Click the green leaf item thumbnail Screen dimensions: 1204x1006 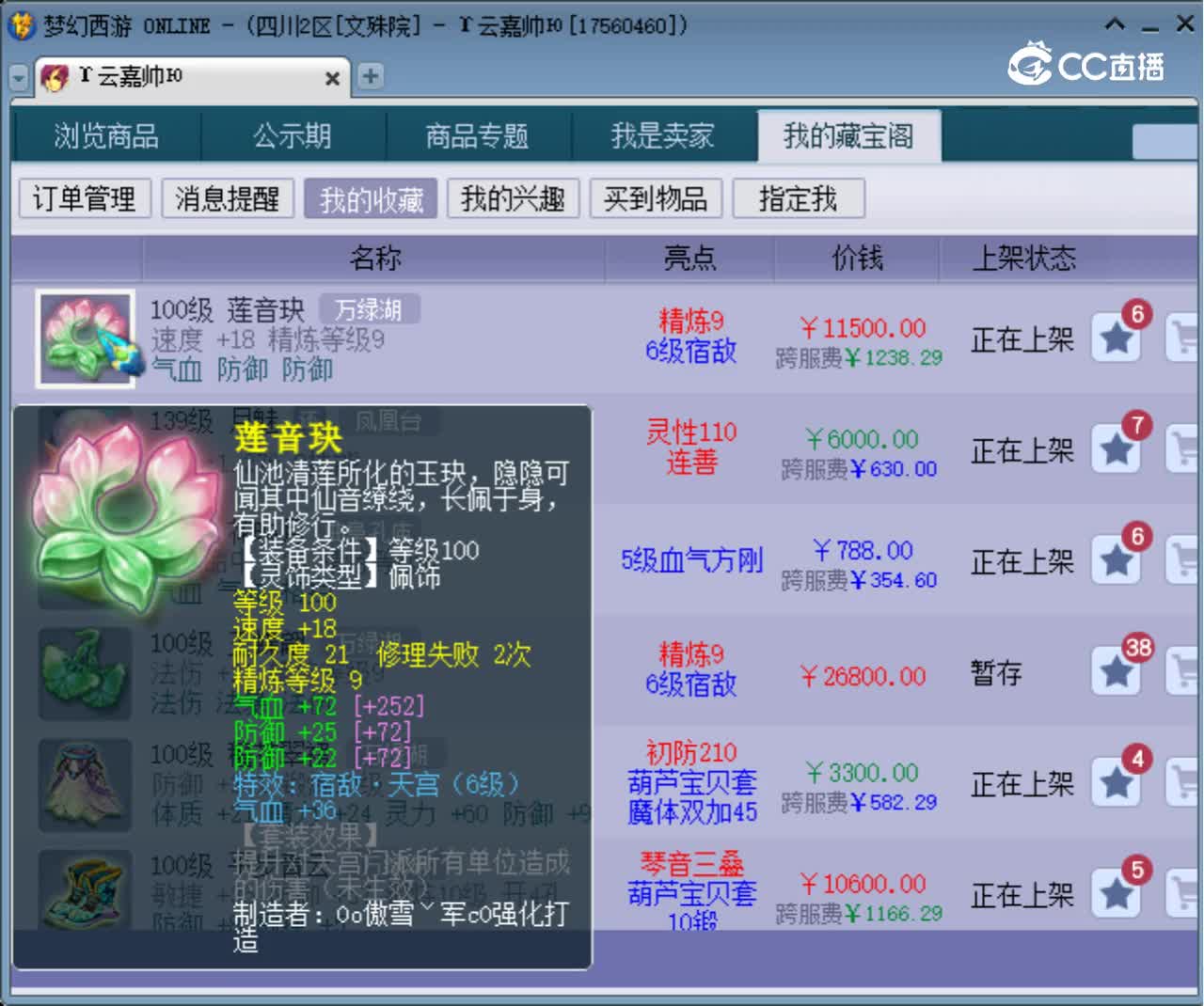85,673
